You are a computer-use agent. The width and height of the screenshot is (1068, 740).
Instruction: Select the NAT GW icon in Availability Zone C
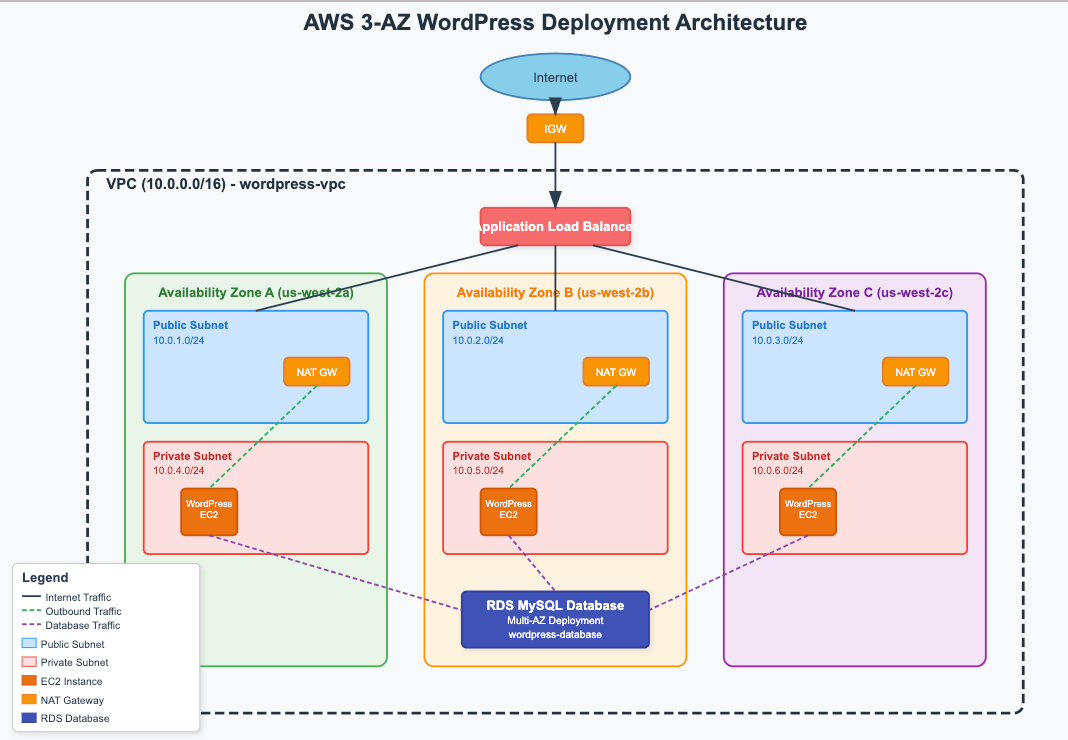click(915, 371)
